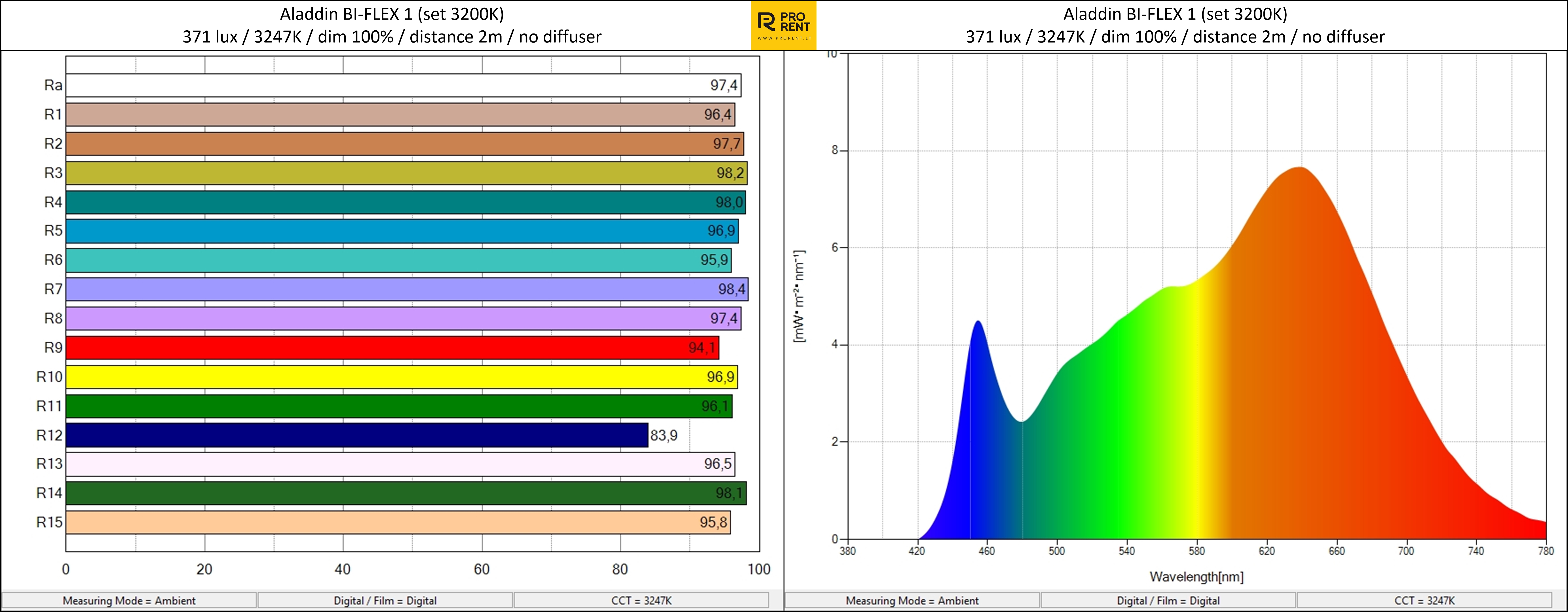Click the 4 tick on spectrum y-axis
1568x612 pixels.
pos(835,345)
